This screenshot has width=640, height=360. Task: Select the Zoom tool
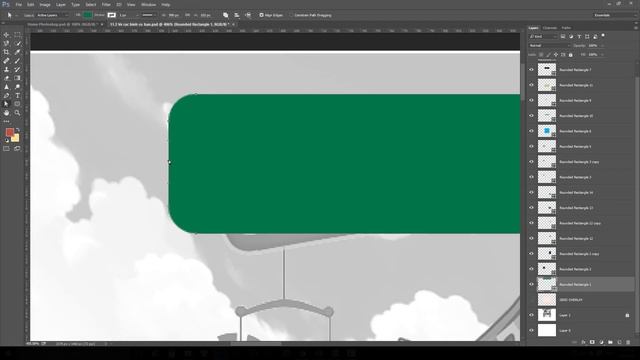18,113
